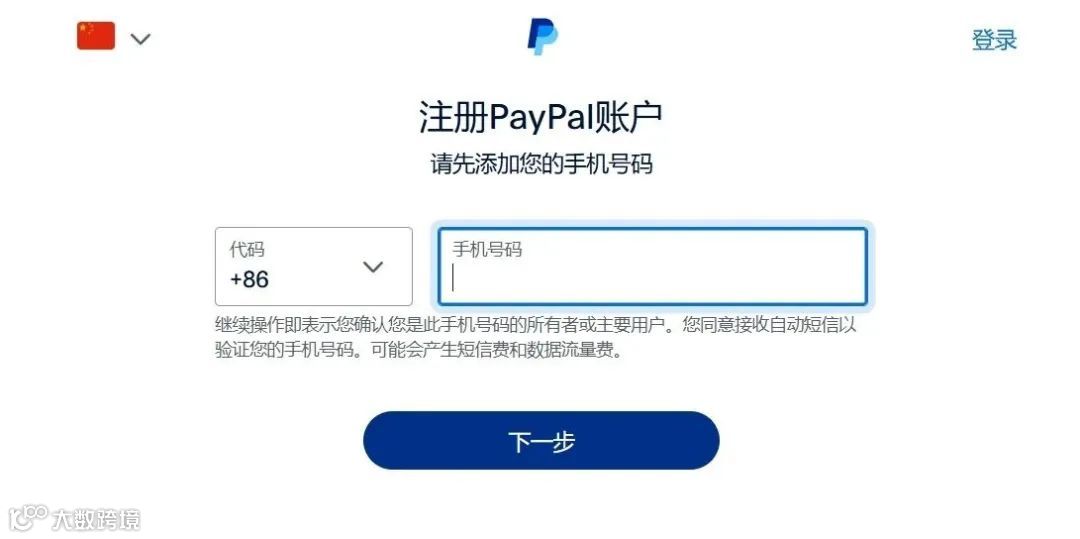Click the disclaimer line starting with 验证您的手机号码
This screenshot has height=539, width=1080.
point(419,350)
